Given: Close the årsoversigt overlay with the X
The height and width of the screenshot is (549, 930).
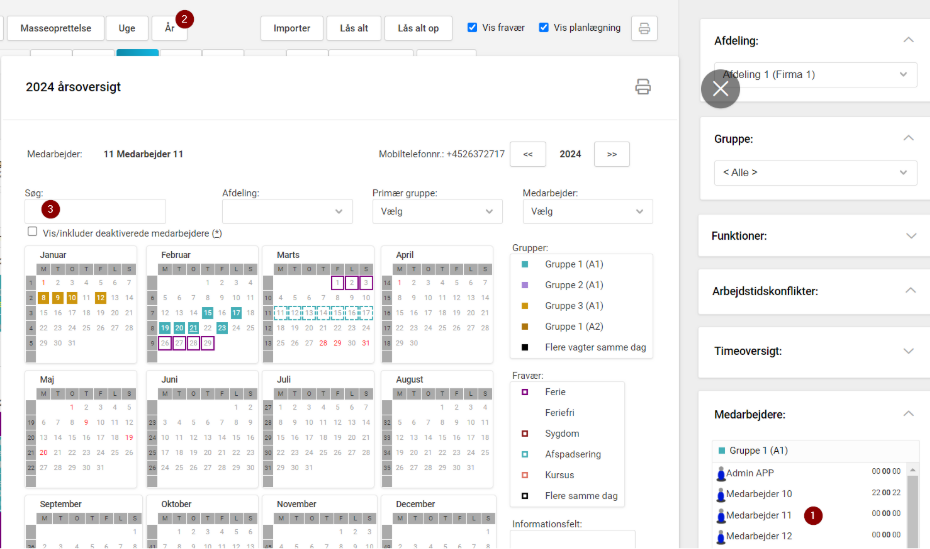Looking at the screenshot, I should (720, 89).
